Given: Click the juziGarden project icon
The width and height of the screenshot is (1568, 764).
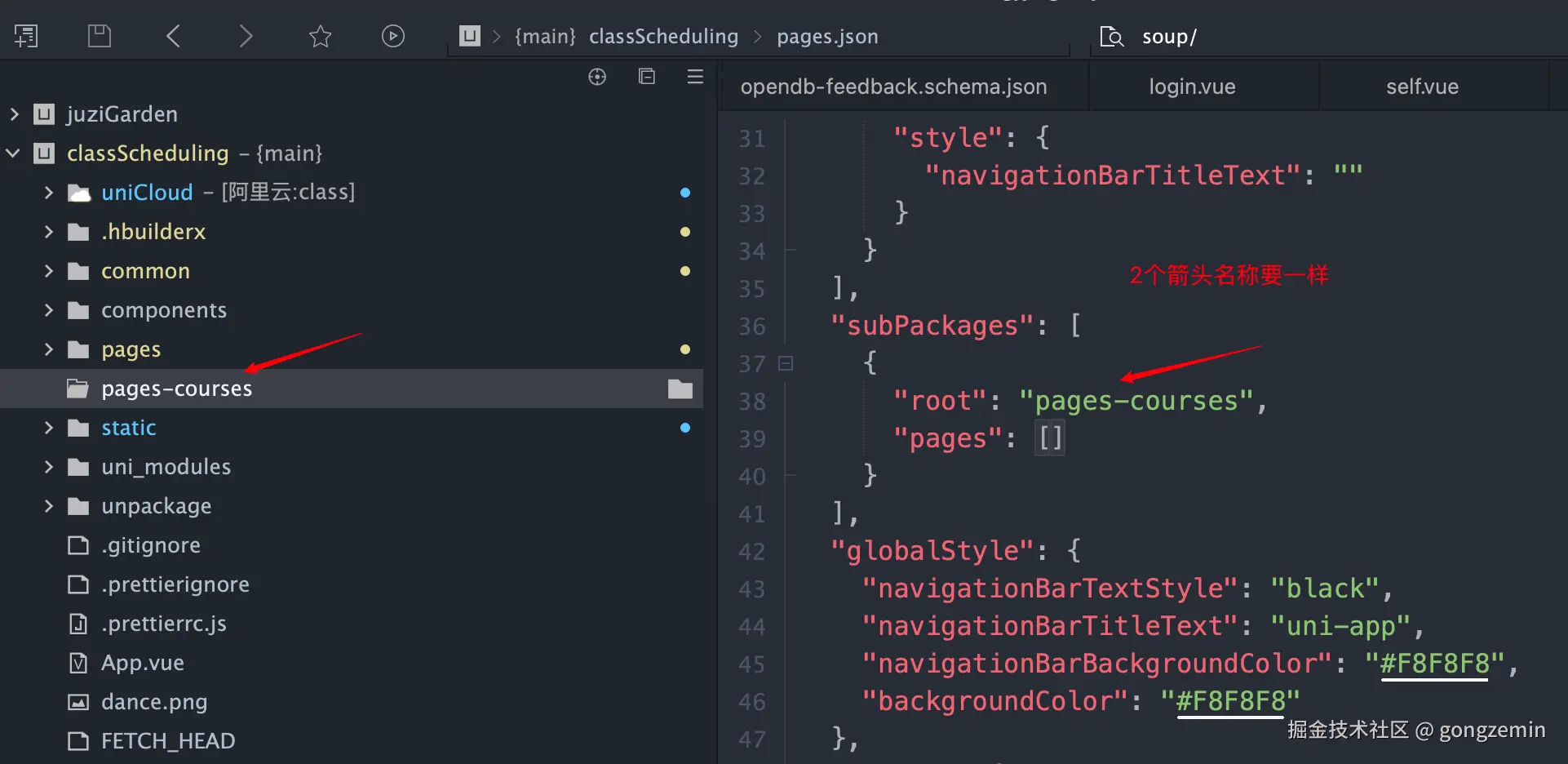Looking at the screenshot, I should (44, 114).
